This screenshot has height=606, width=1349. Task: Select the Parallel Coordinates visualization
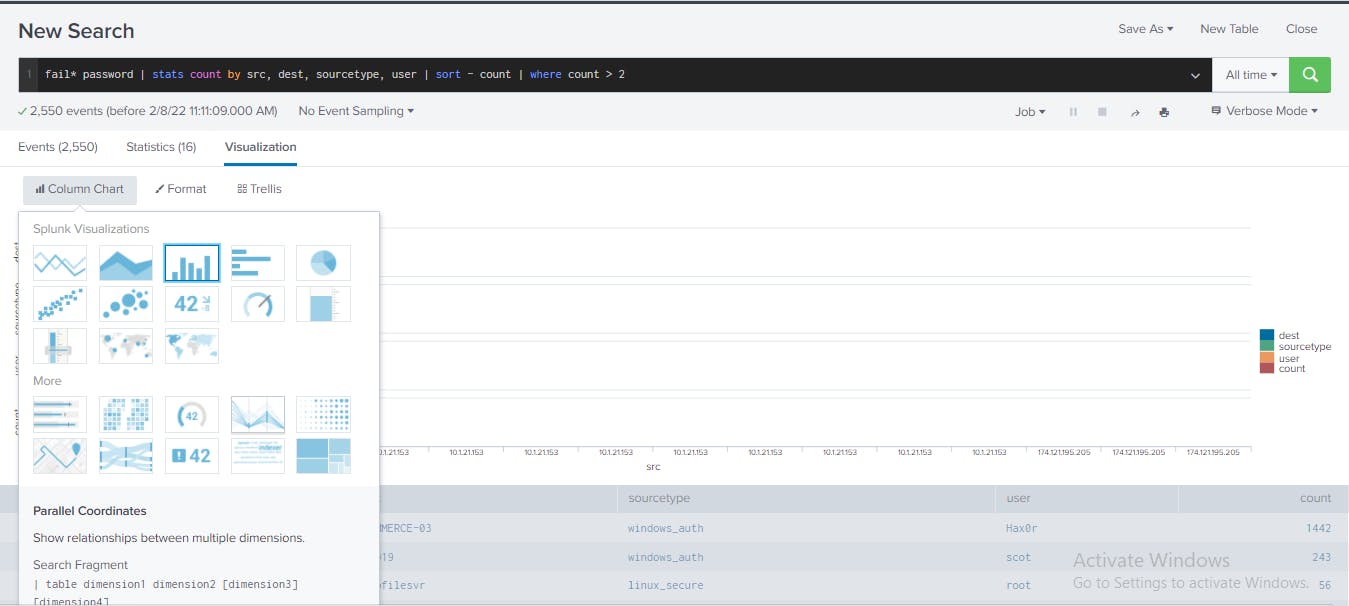tap(258, 414)
